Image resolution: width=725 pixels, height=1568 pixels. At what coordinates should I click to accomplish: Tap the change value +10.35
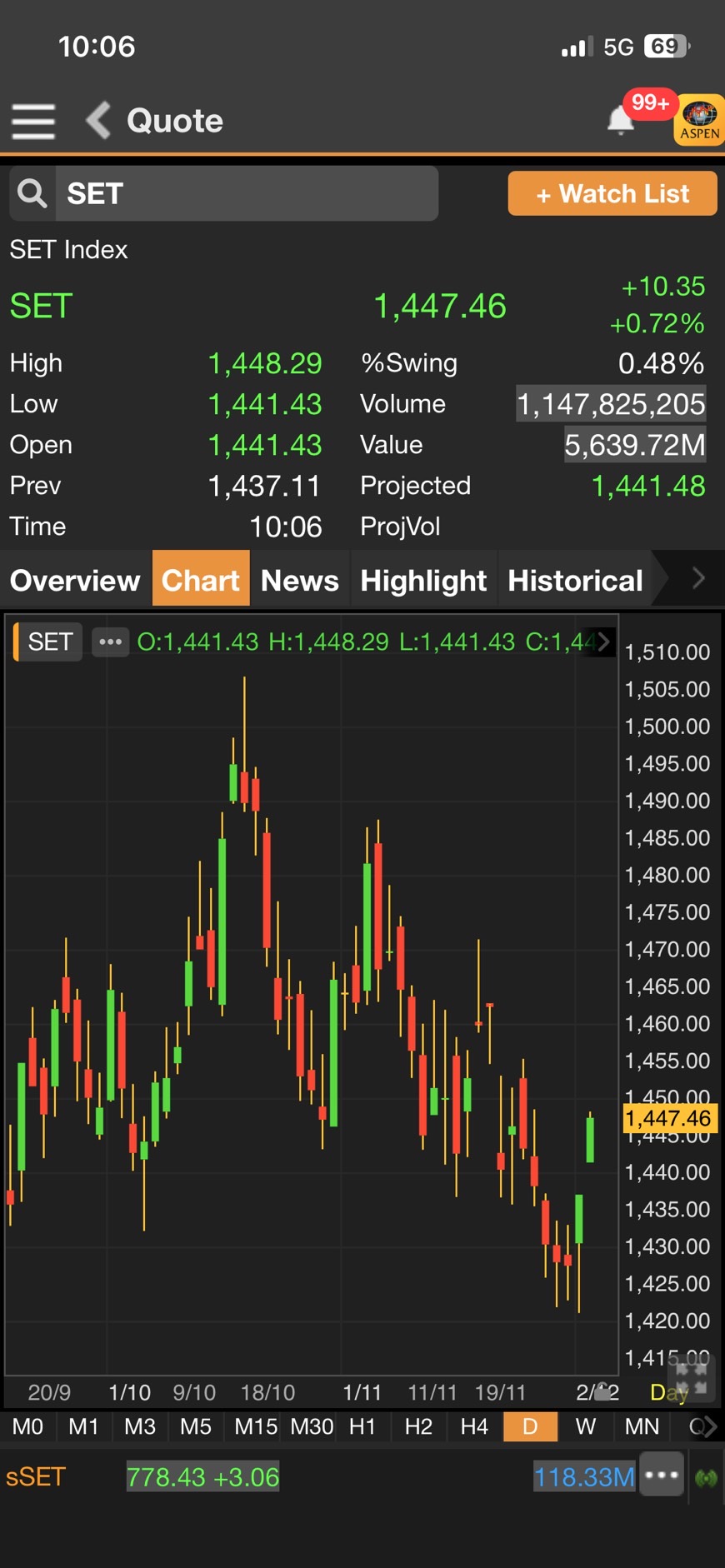point(663,286)
